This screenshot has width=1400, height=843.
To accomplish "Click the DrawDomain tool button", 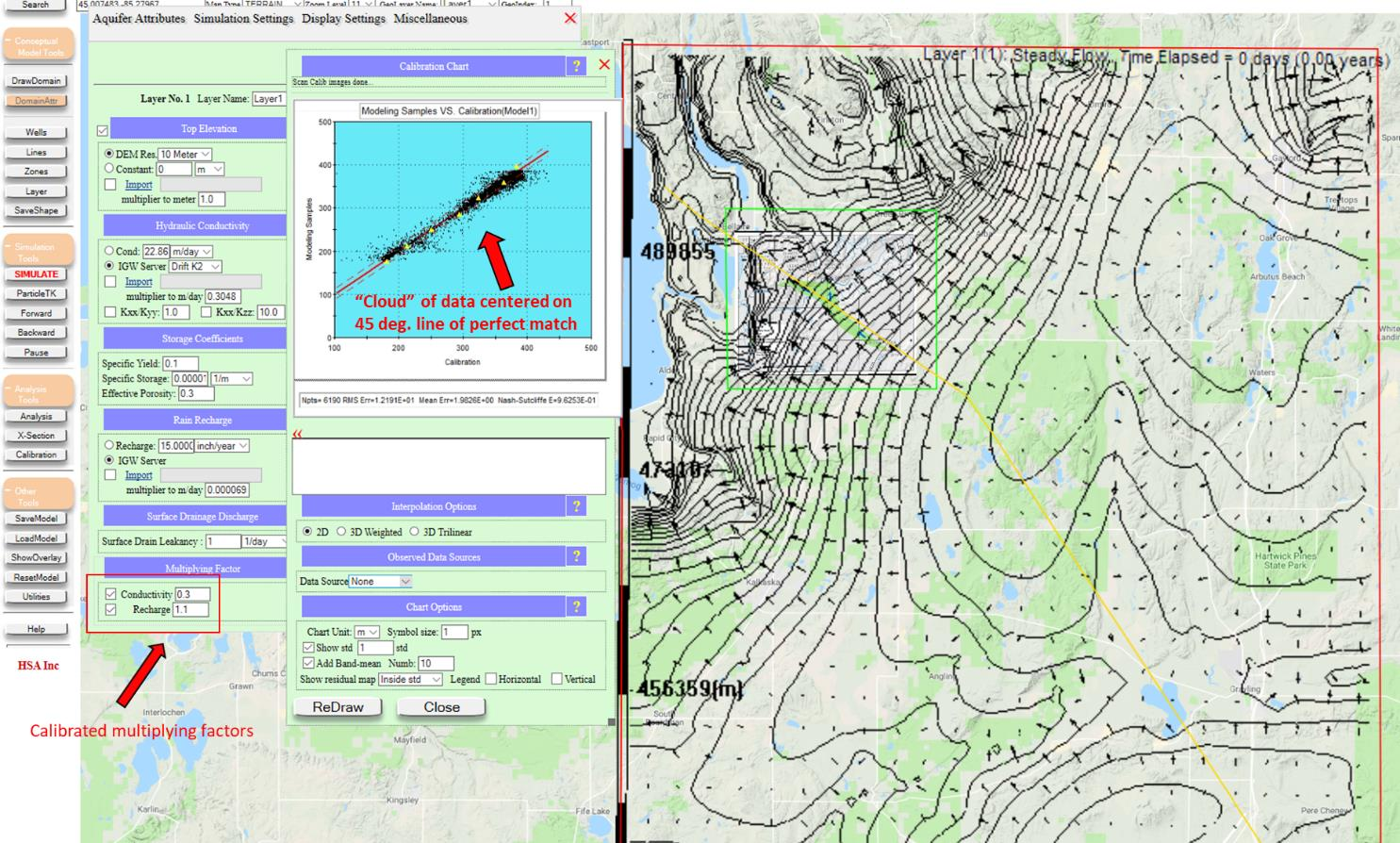I will (x=36, y=81).
